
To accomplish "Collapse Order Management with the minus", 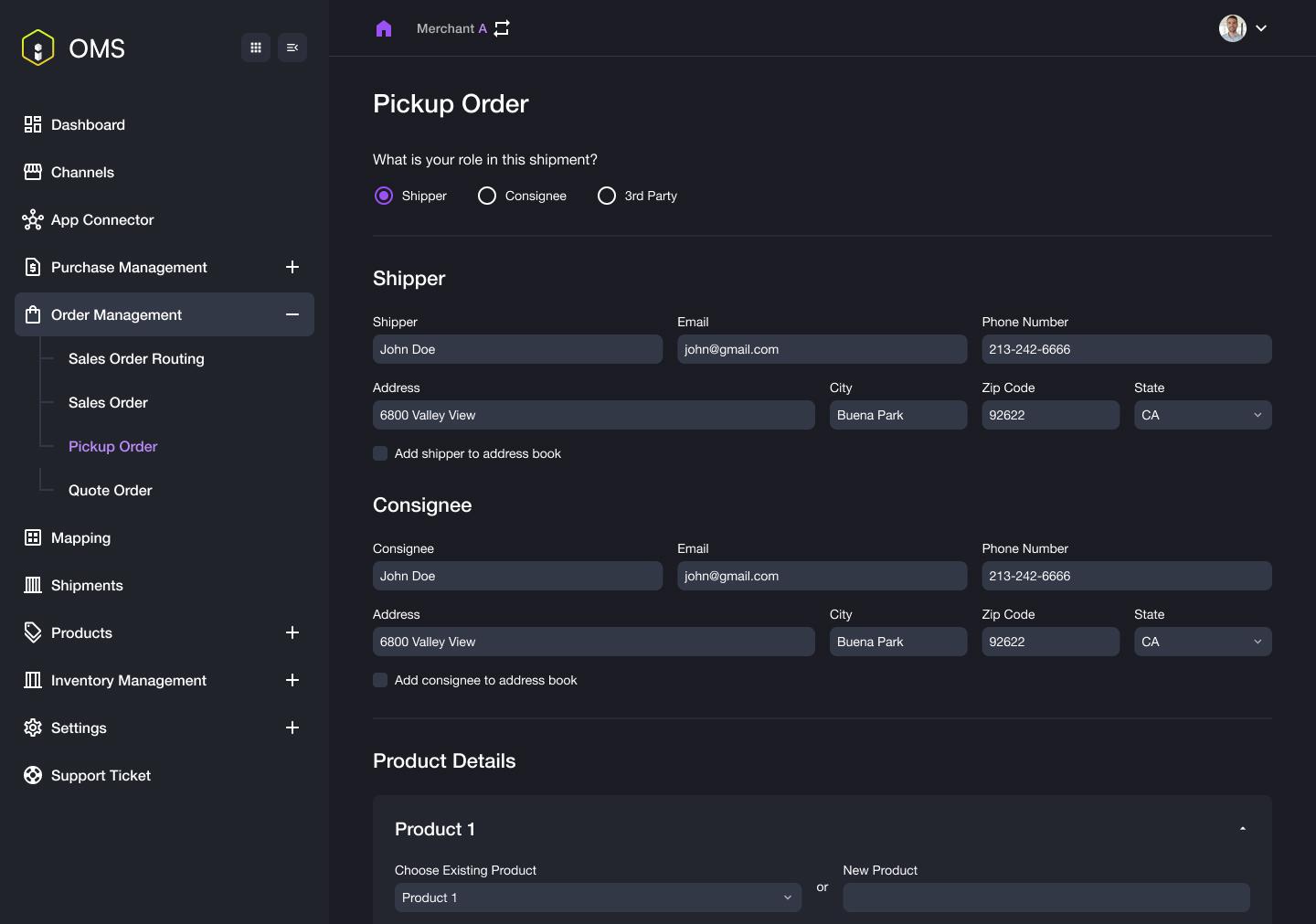I will click(x=292, y=314).
